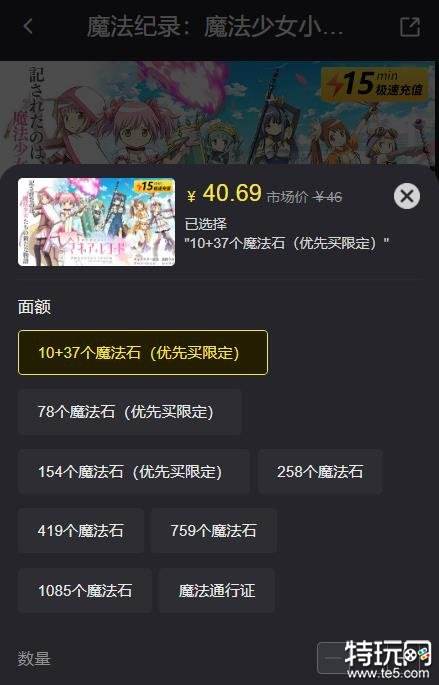Select 154个魔法石 (优先买限定) option

click(134, 472)
